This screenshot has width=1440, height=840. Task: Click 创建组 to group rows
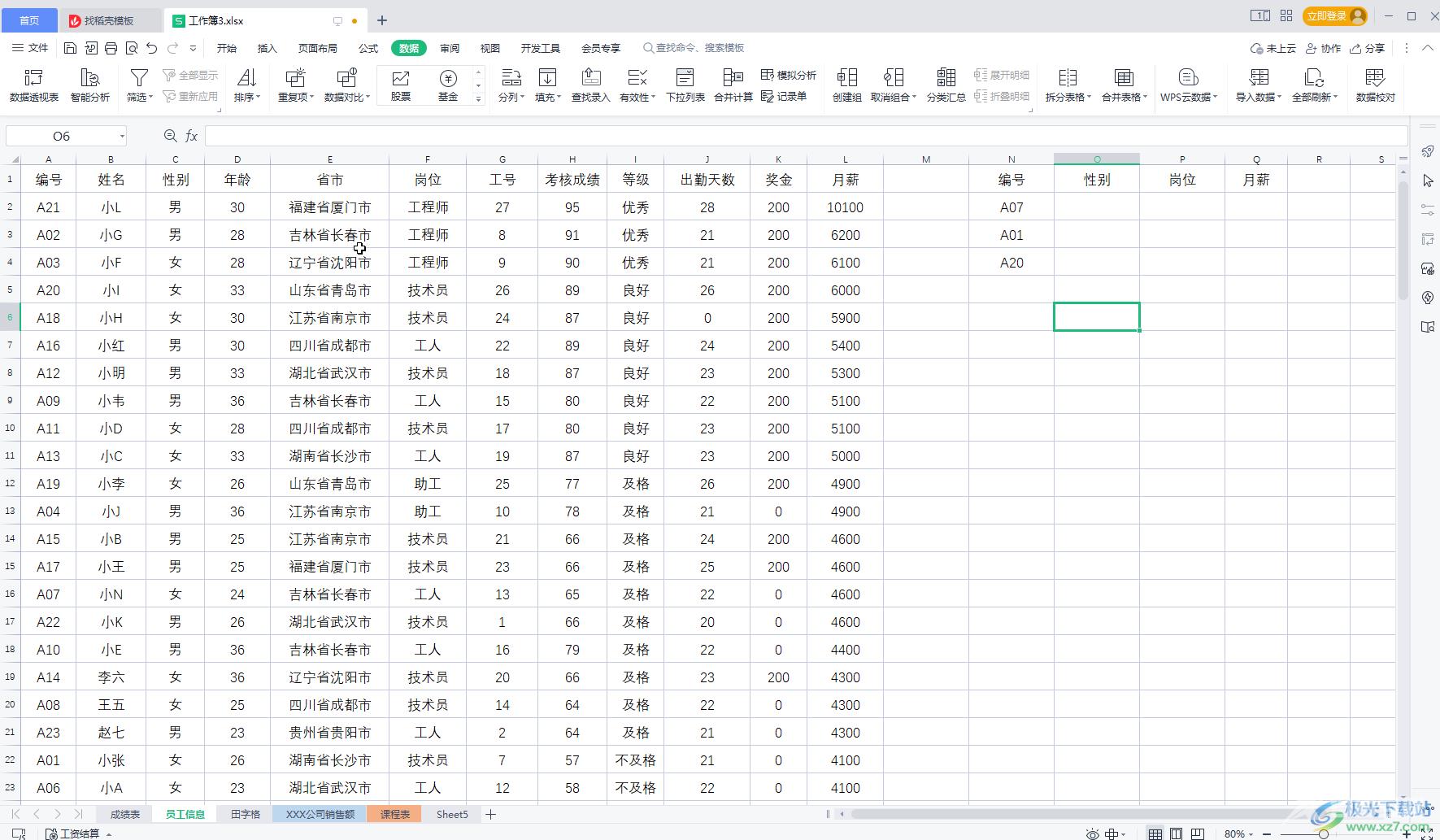[x=847, y=85]
